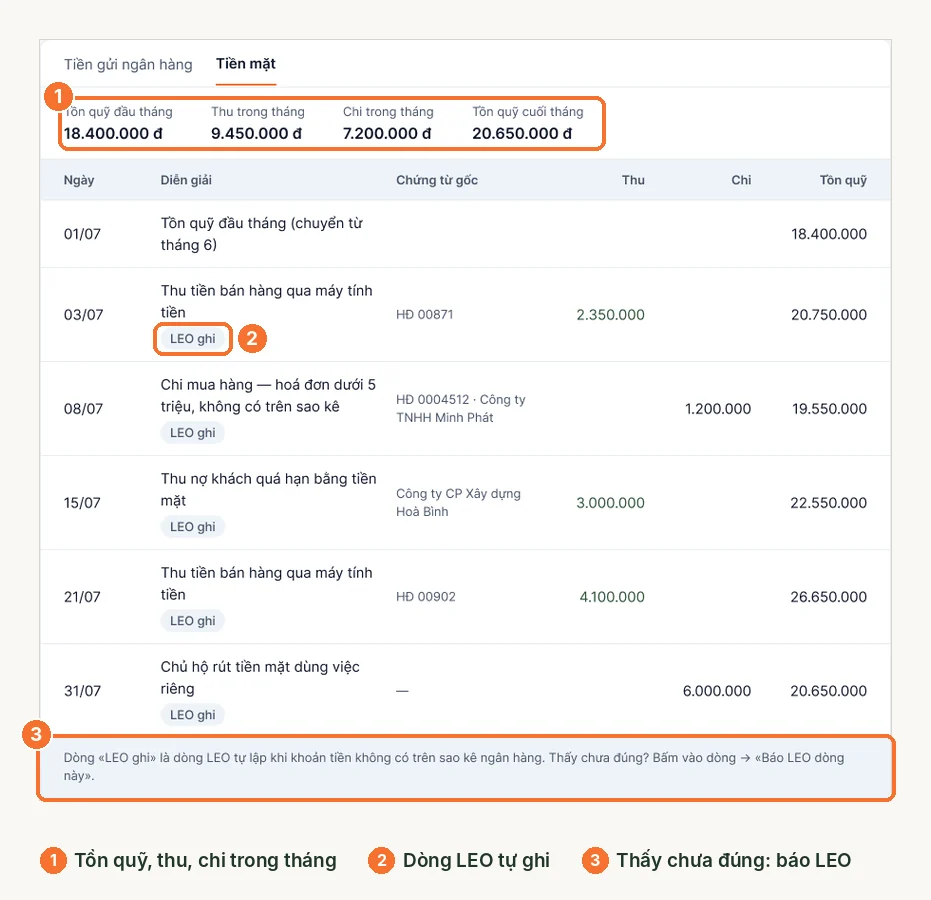Open HĐ 0004512 Công ty TNHH Minh Phát
931x900 pixels.
coord(461,408)
